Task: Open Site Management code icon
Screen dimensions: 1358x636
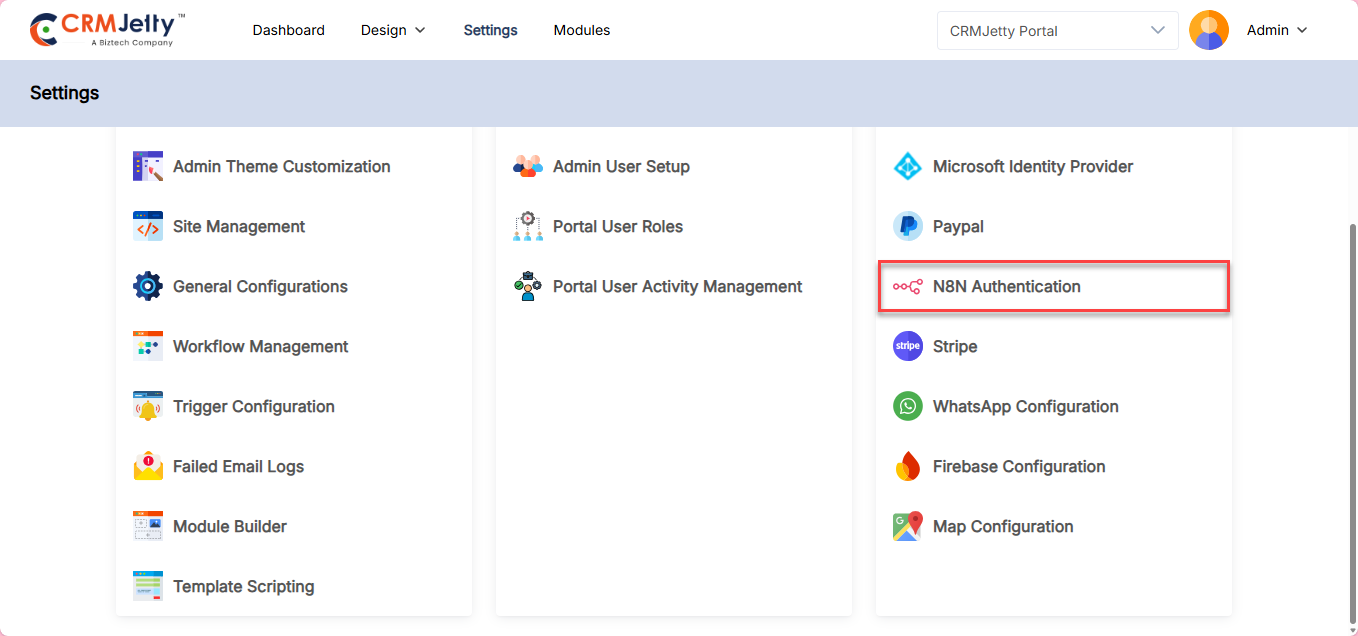Action: (147, 227)
